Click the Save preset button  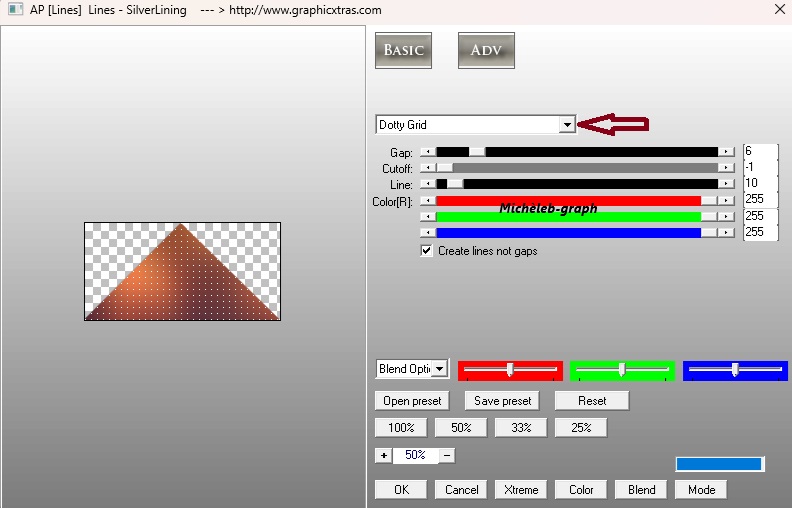502,401
